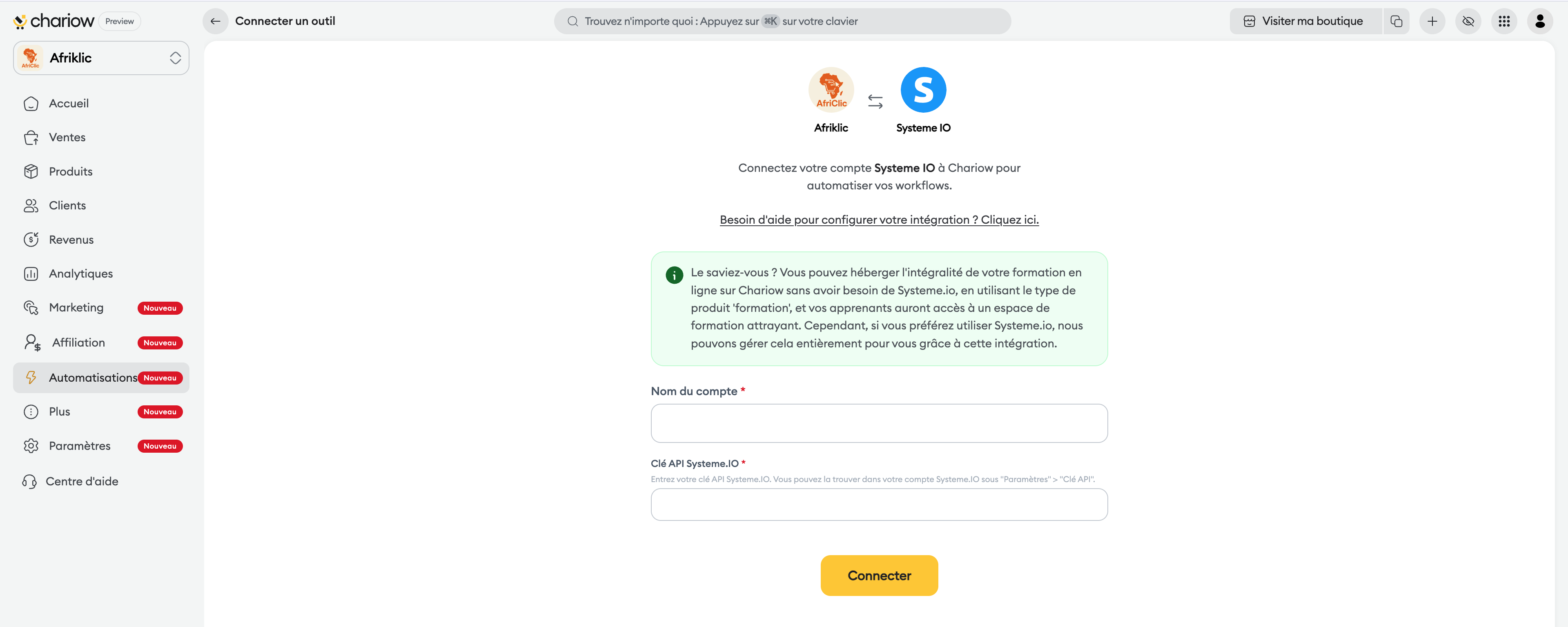Click the AfriClic store logo
1568x627 pixels.
(x=831, y=90)
